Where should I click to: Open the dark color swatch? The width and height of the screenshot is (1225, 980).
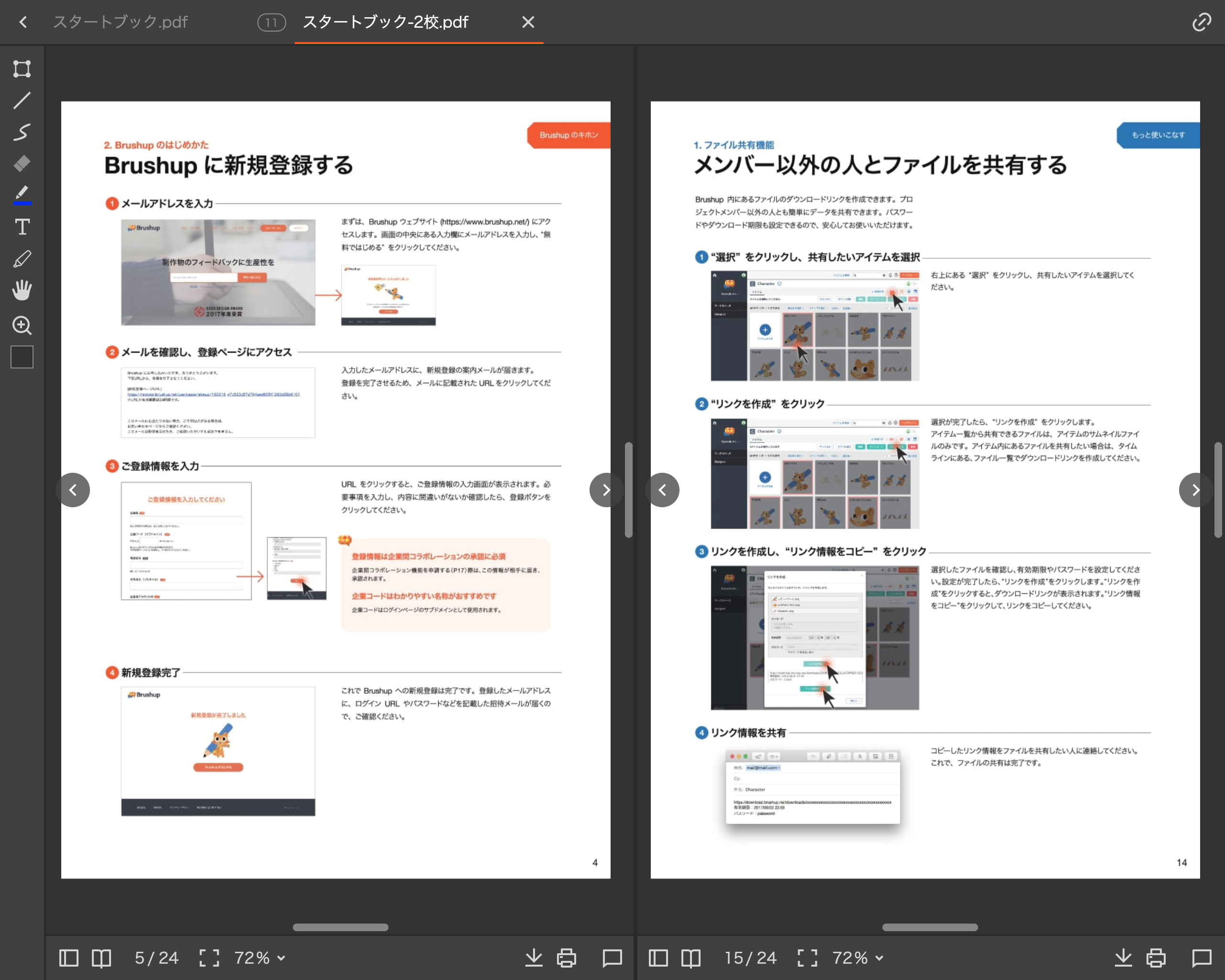click(22, 357)
